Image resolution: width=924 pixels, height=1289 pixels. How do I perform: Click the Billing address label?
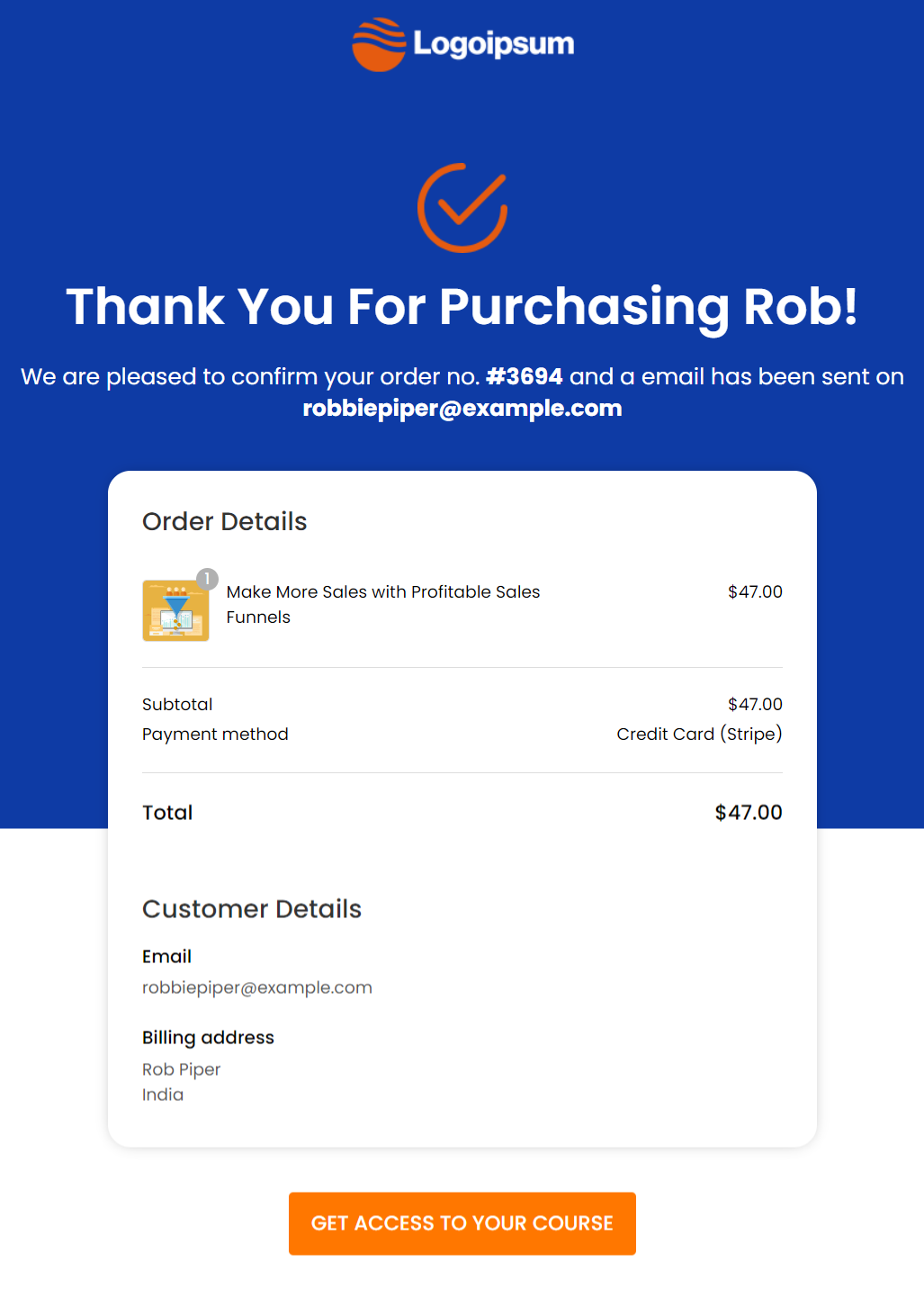tap(208, 1038)
